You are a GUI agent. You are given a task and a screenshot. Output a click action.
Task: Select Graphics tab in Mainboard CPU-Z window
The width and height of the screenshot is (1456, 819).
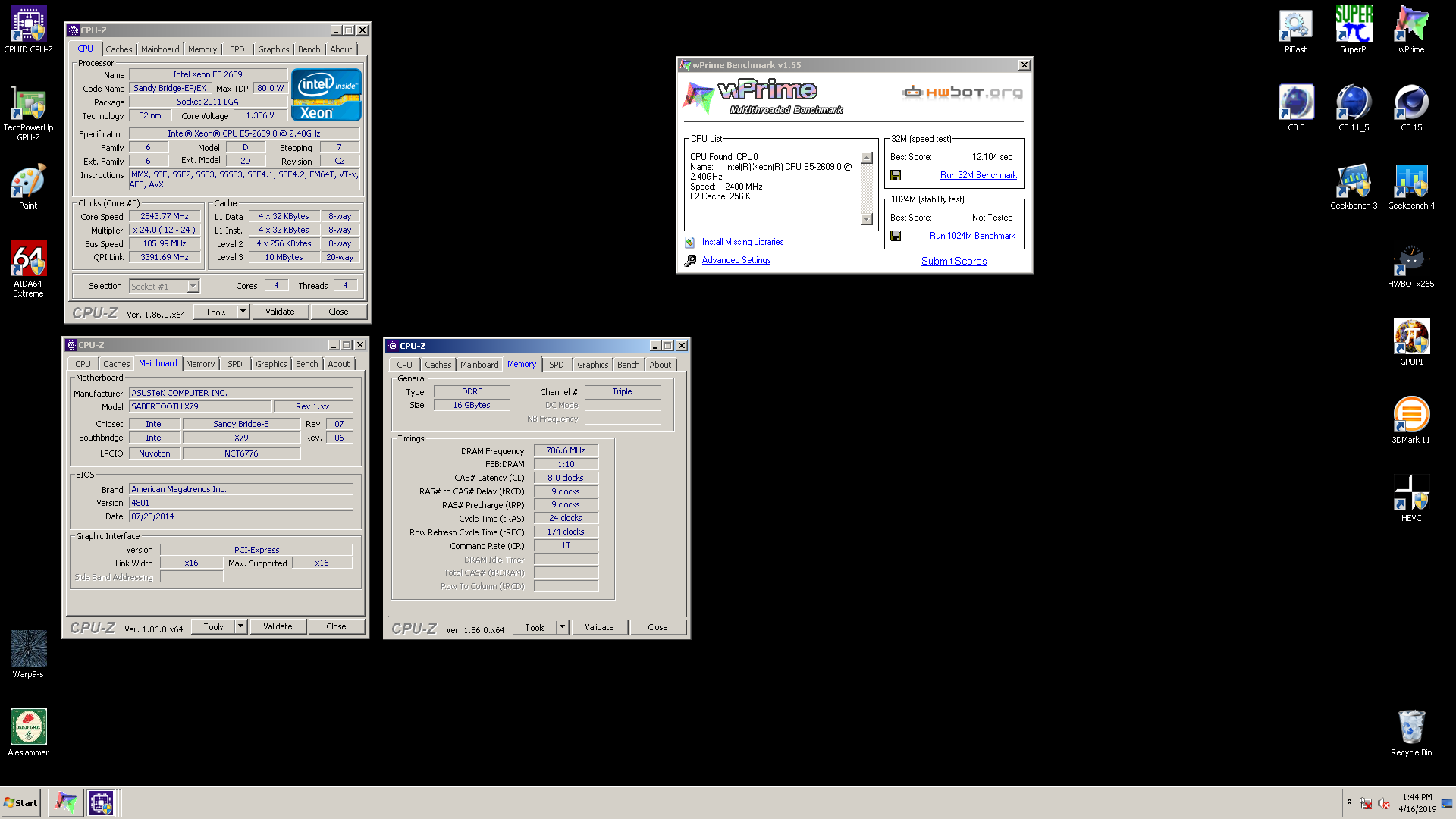pos(271,364)
